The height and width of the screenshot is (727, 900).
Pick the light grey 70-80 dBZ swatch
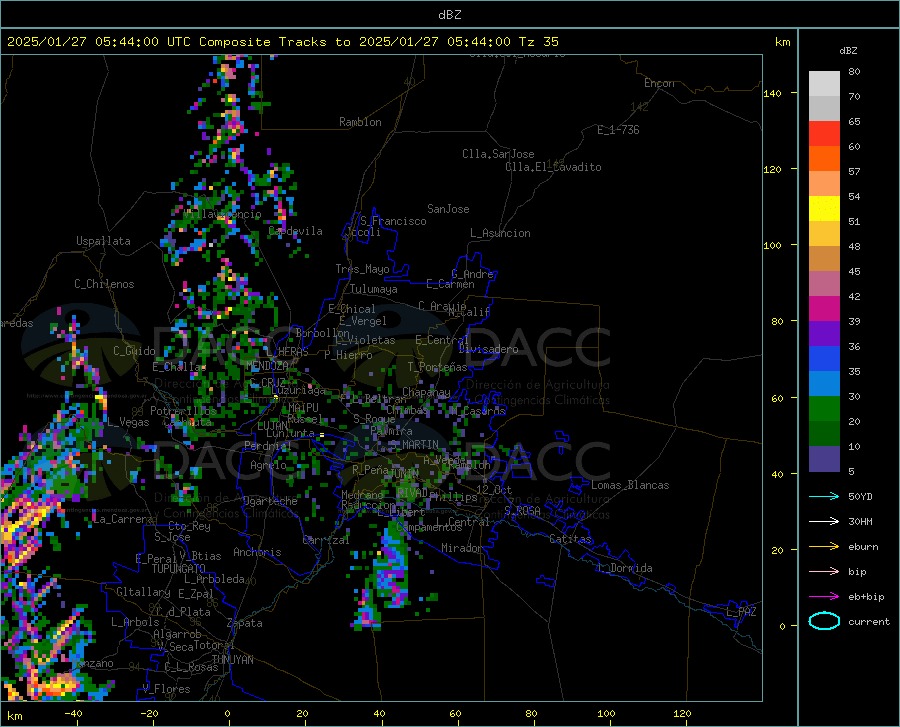coord(824,83)
